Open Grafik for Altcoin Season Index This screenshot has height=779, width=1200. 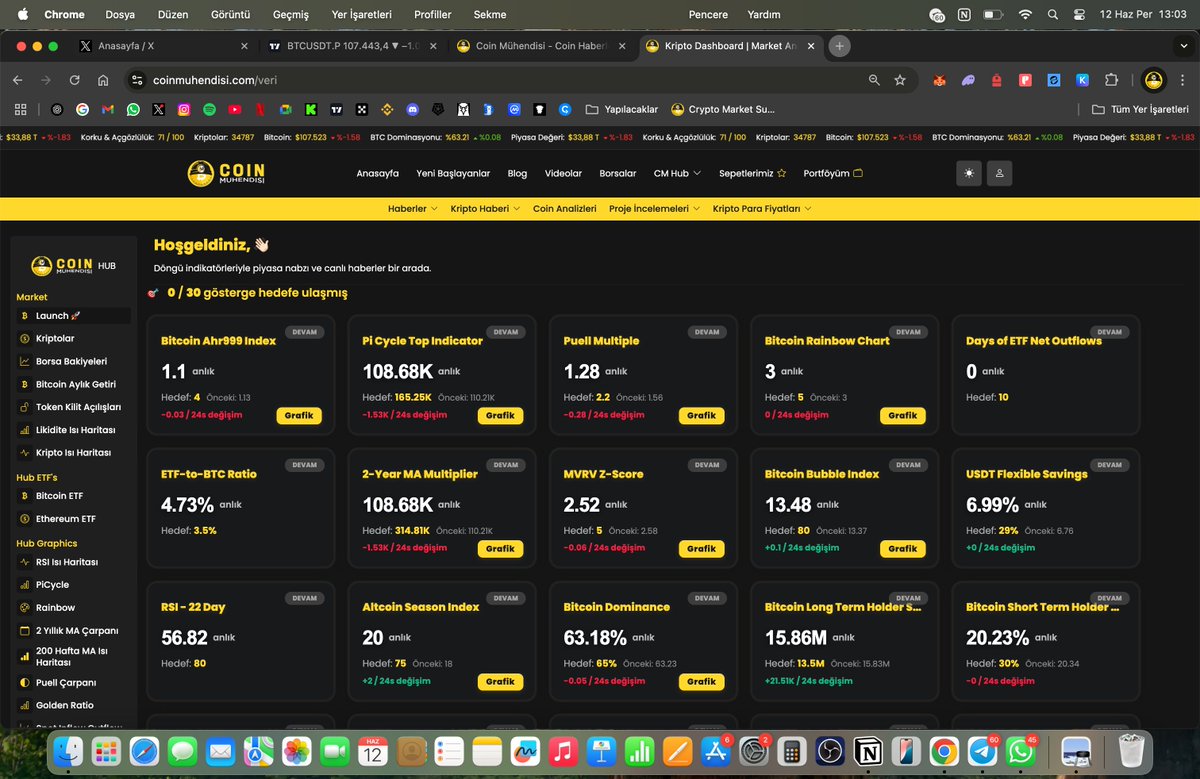(x=500, y=681)
